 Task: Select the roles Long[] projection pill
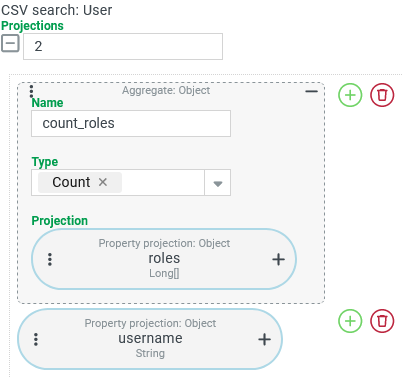tap(164, 259)
